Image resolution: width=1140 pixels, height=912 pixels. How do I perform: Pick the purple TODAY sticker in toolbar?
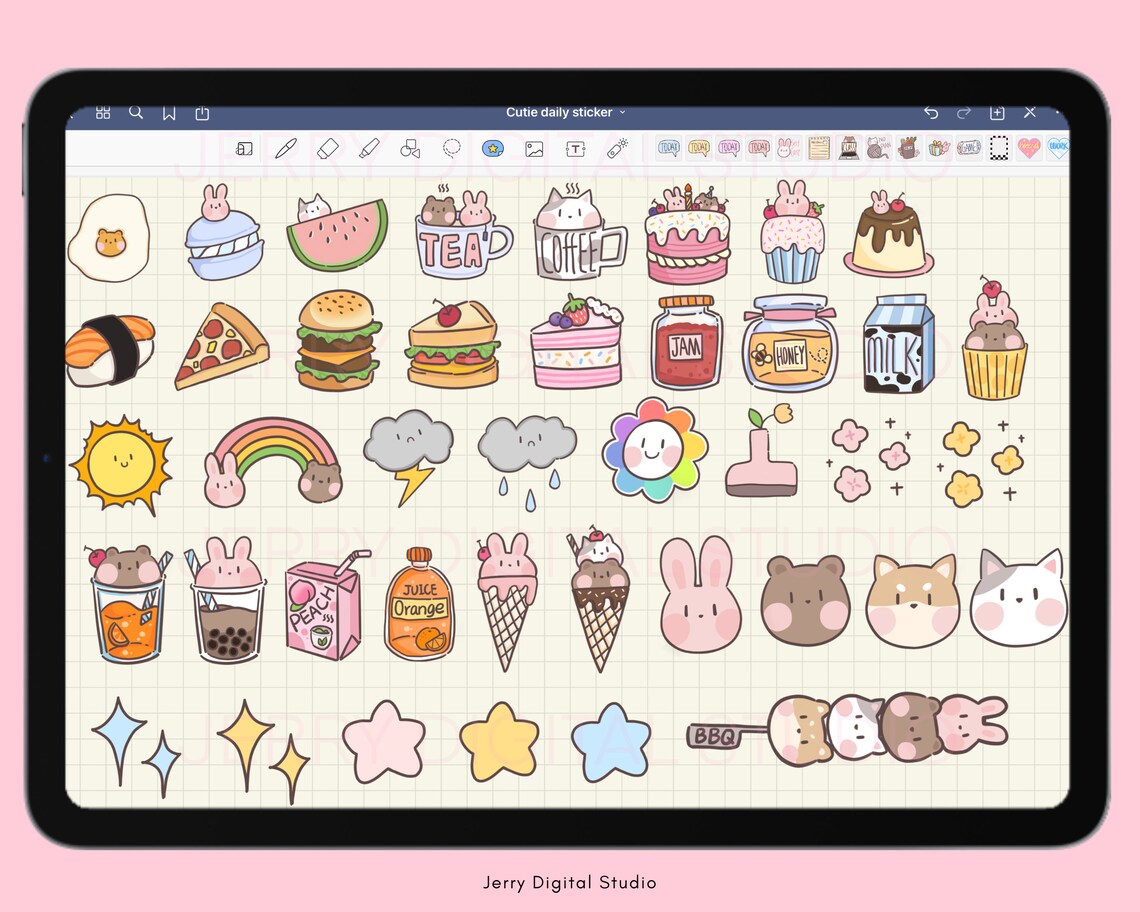pos(728,148)
